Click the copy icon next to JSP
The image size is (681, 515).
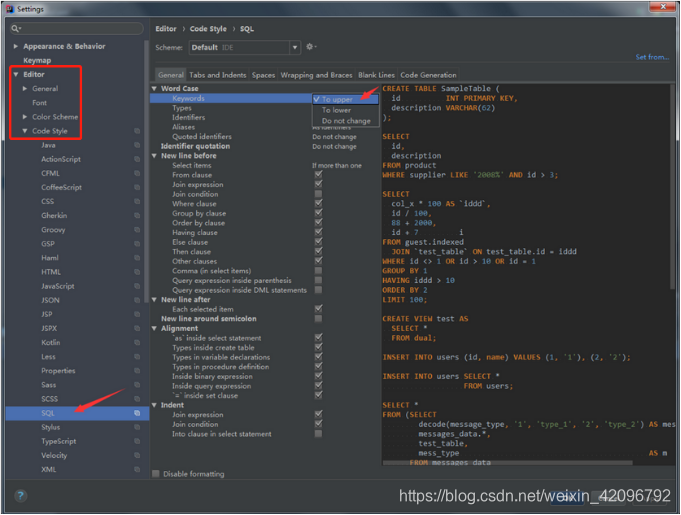137,314
